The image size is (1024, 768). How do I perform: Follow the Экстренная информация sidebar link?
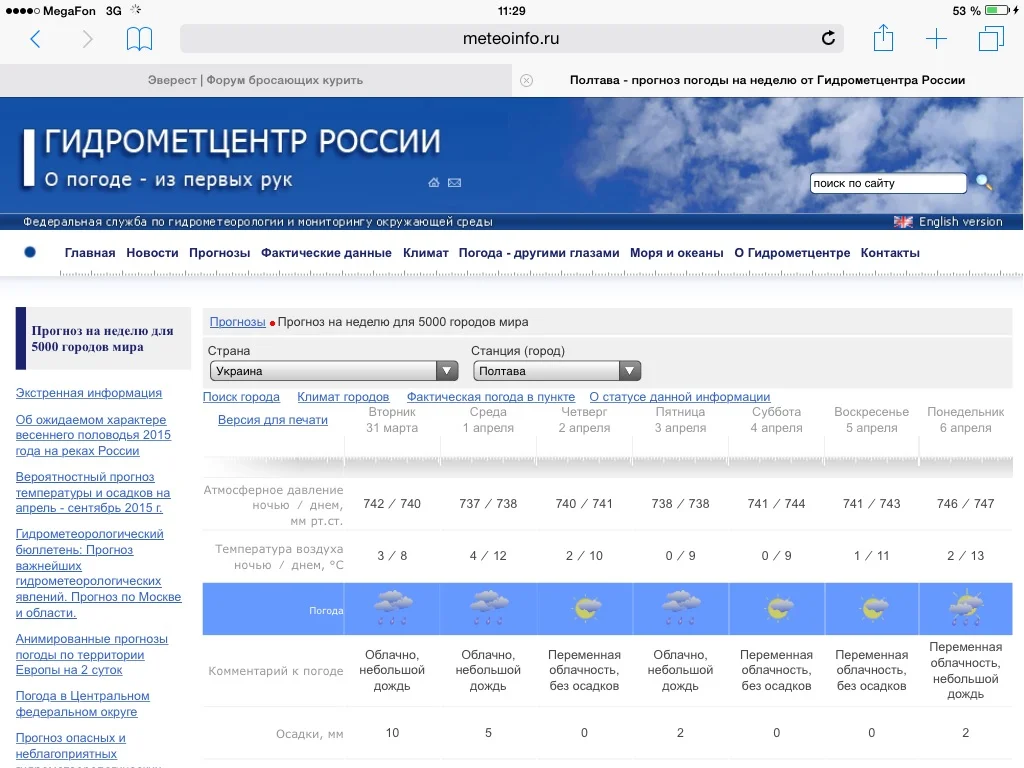coord(90,393)
